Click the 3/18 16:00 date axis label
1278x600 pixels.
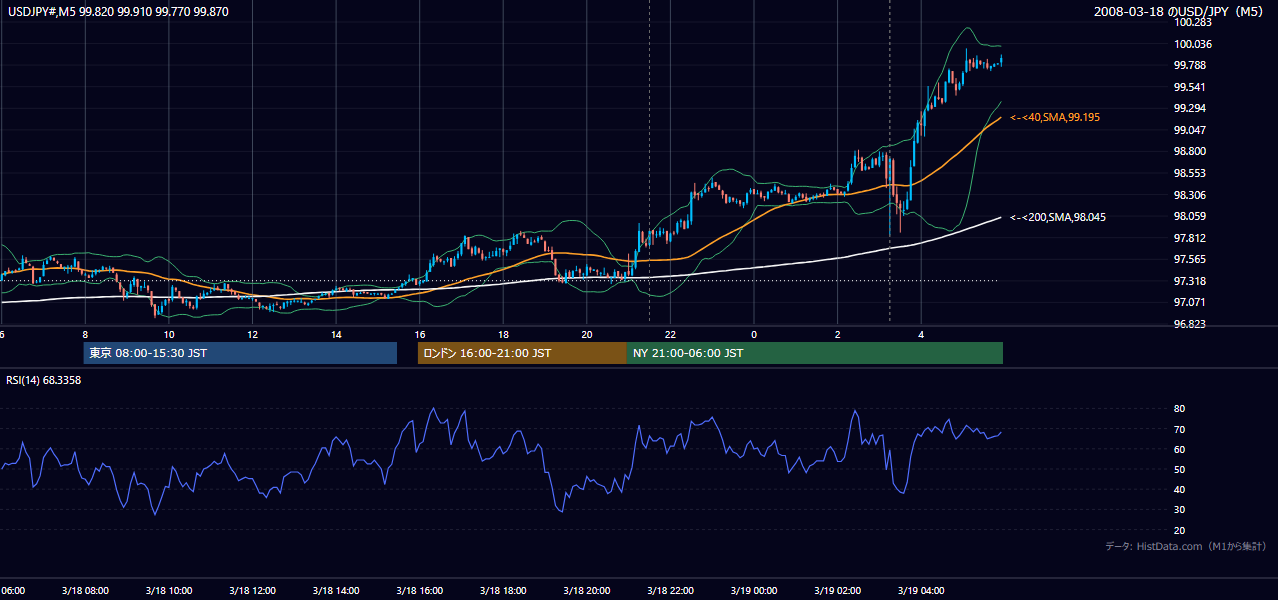pos(419,591)
